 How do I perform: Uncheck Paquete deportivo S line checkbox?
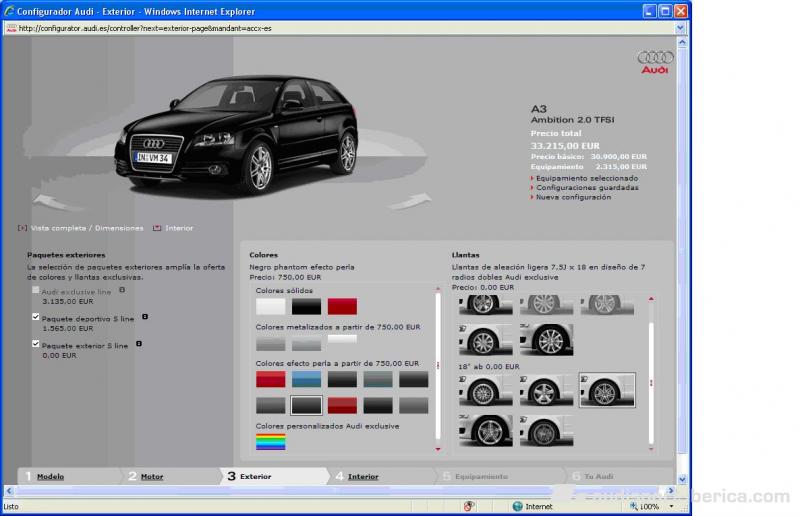point(36,317)
